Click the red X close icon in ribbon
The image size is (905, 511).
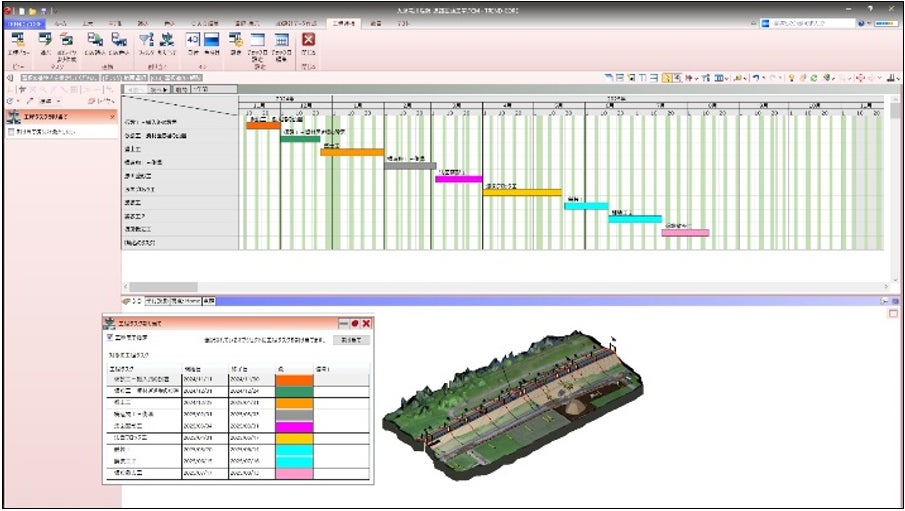tap(308, 40)
